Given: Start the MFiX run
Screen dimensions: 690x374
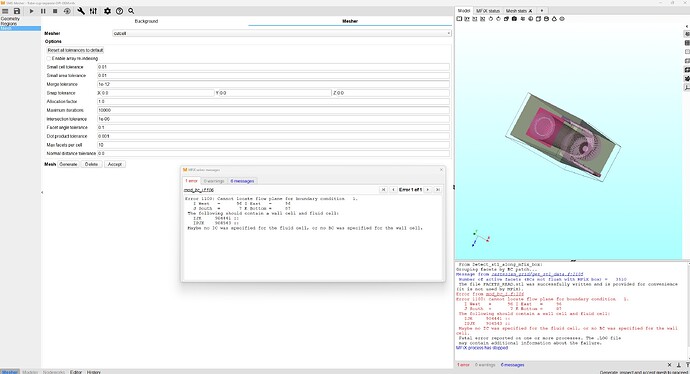Looking at the screenshot, I should pyautogui.click(x=31, y=11).
